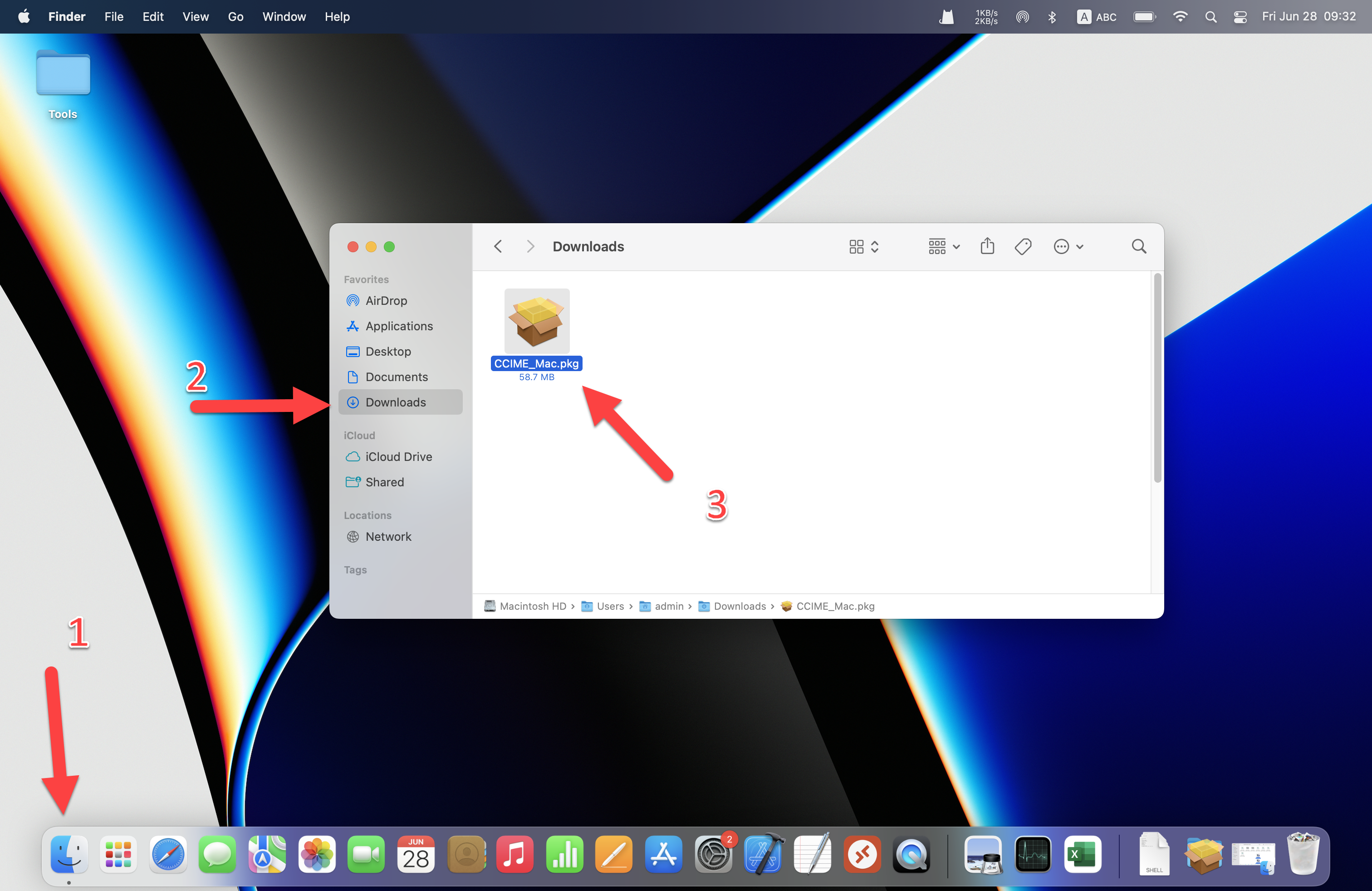Launch App Store from the Dock
Viewport: 1372px width, 891px height.
point(663,854)
